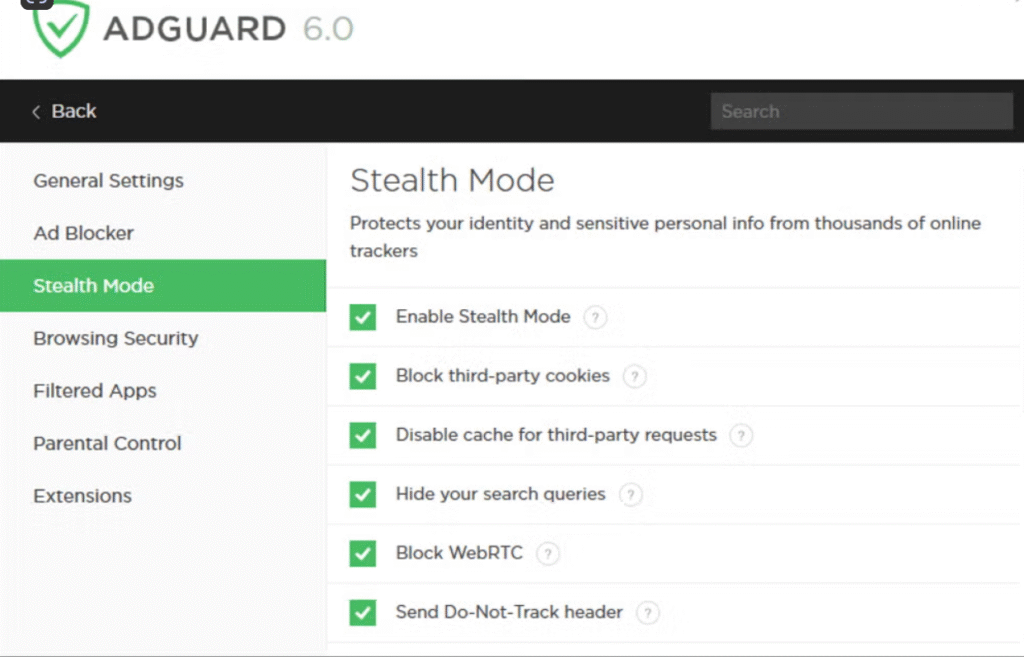Switch to the Ad Blocker section
Image resolution: width=1024 pixels, height=657 pixels.
(x=83, y=233)
